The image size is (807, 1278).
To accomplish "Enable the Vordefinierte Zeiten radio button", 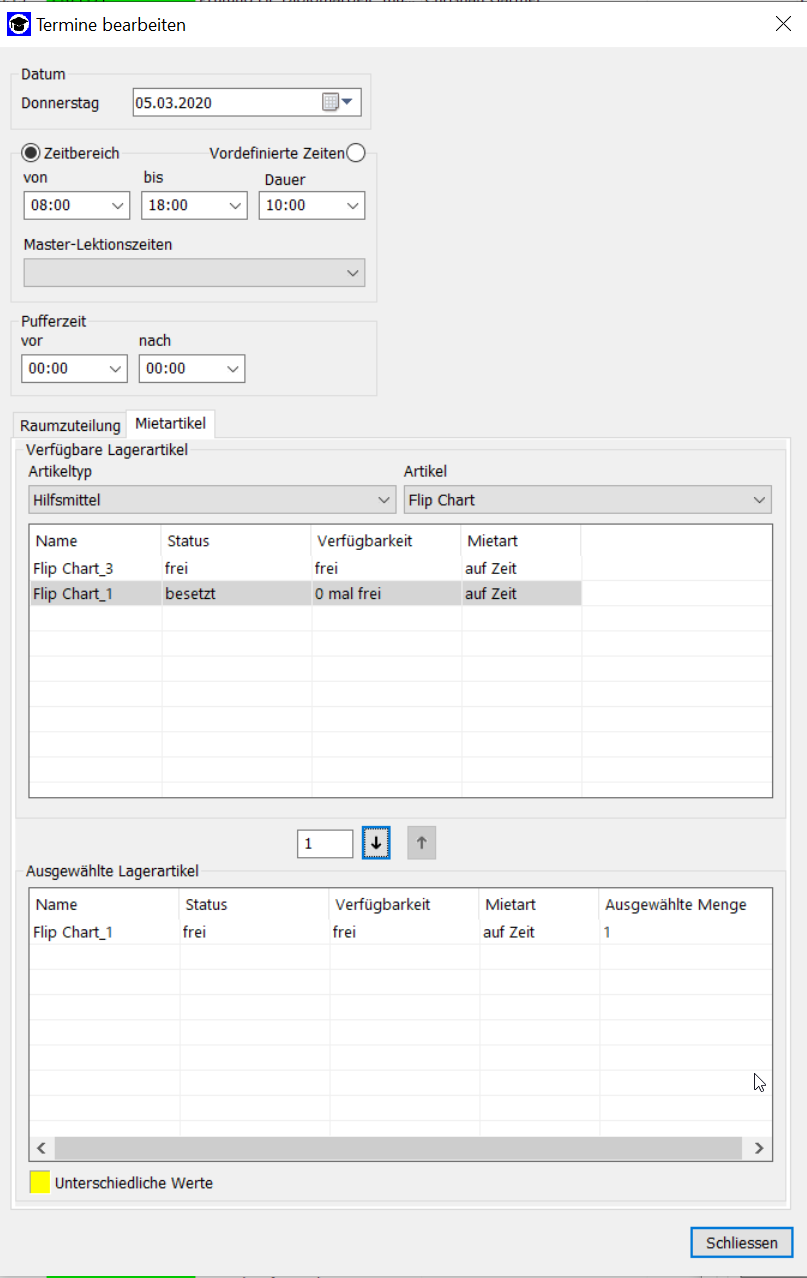I will (x=355, y=153).
